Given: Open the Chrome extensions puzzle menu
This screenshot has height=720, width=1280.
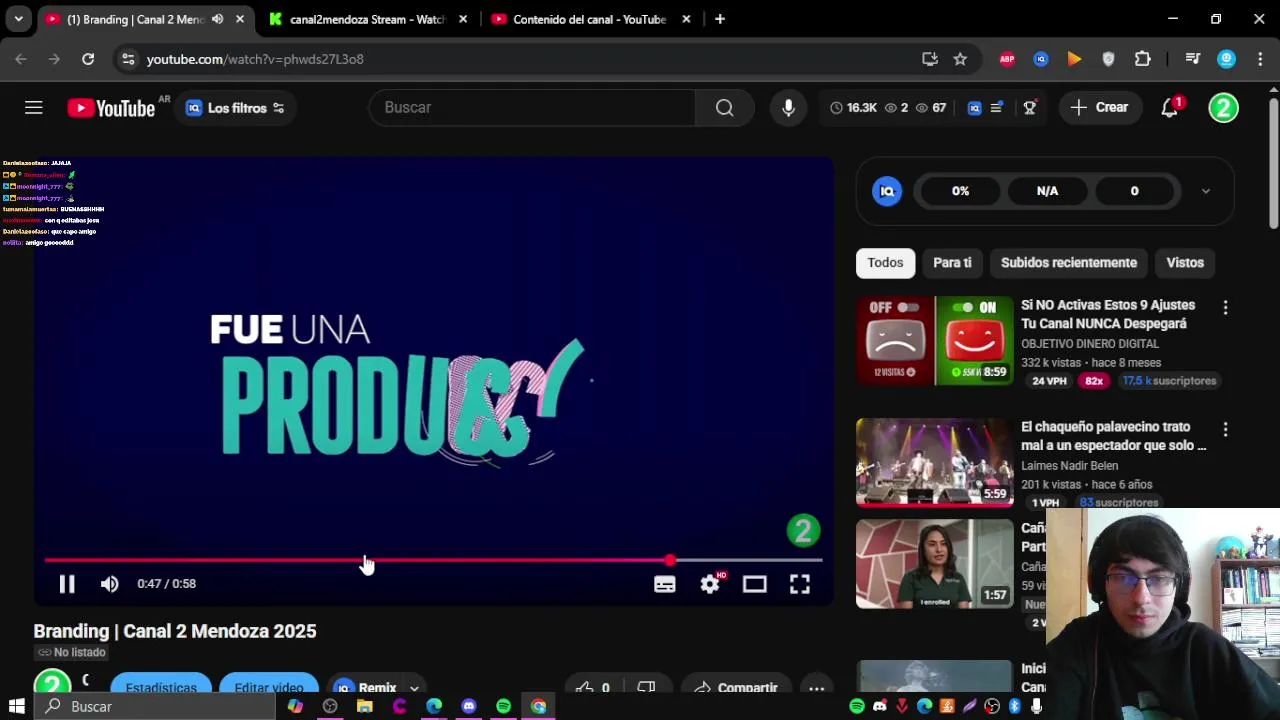Looking at the screenshot, I should (x=1143, y=59).
